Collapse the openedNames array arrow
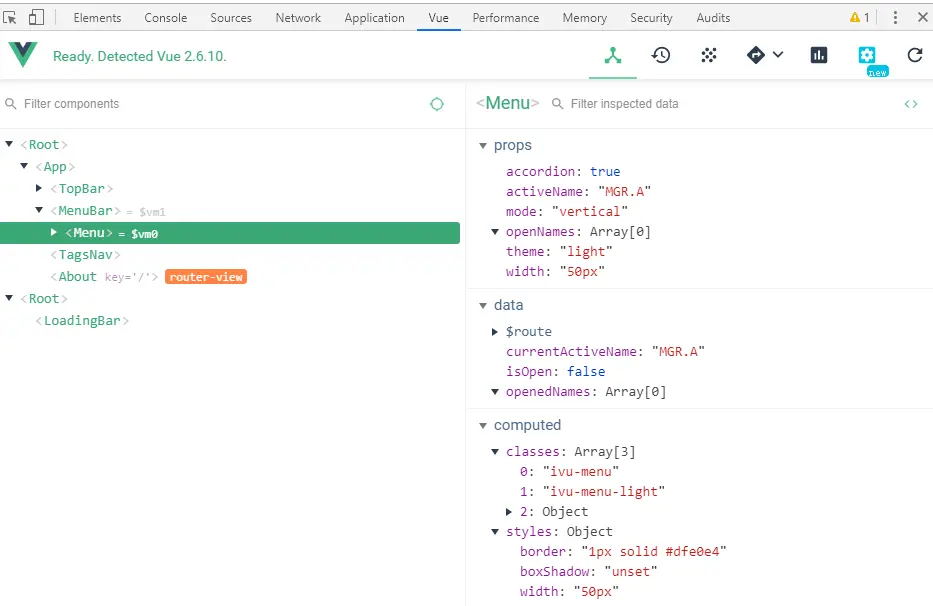The height and width of the screenshot is (606, 933). [494, 392]
